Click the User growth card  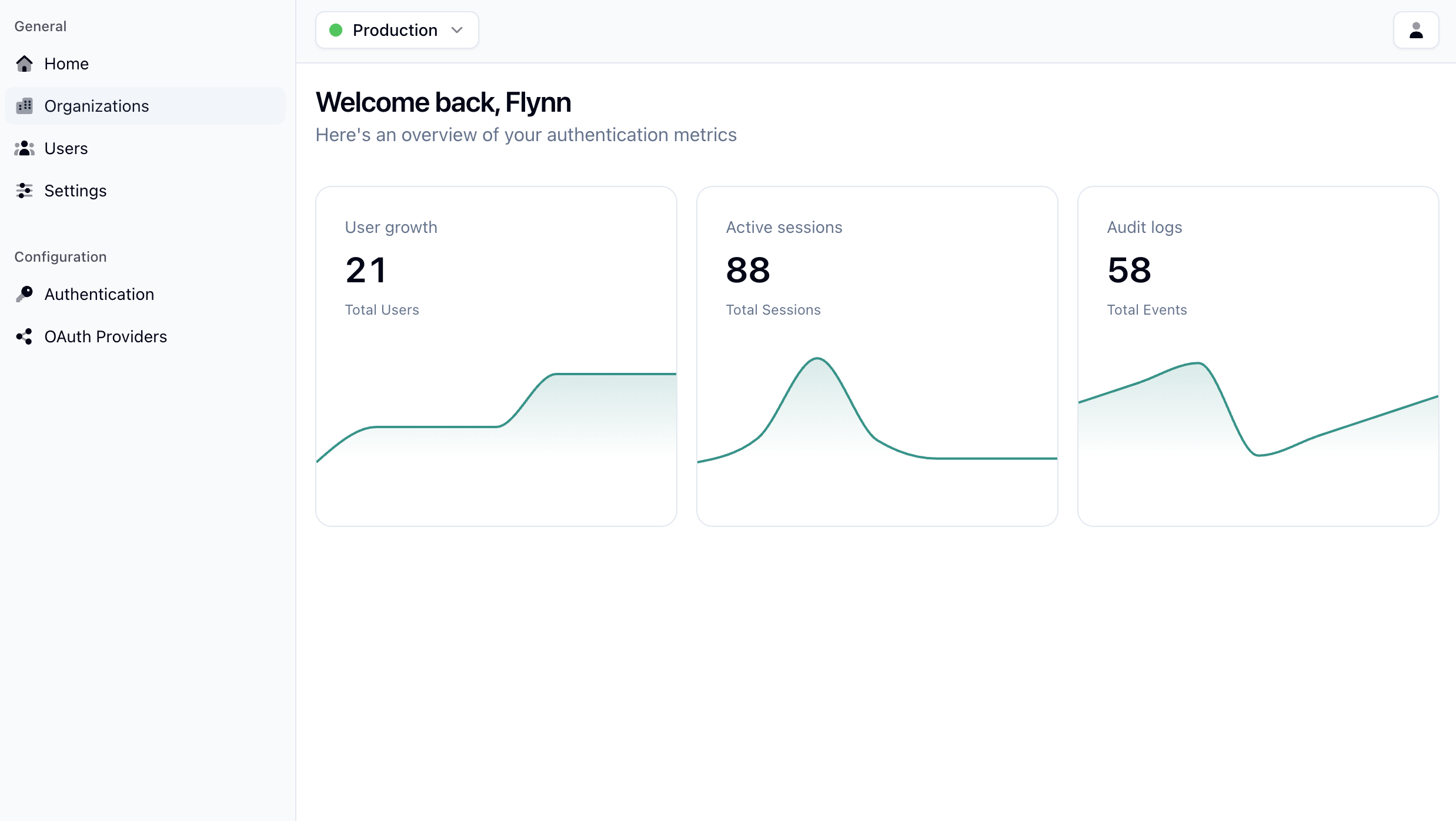[x=496, y=356]
